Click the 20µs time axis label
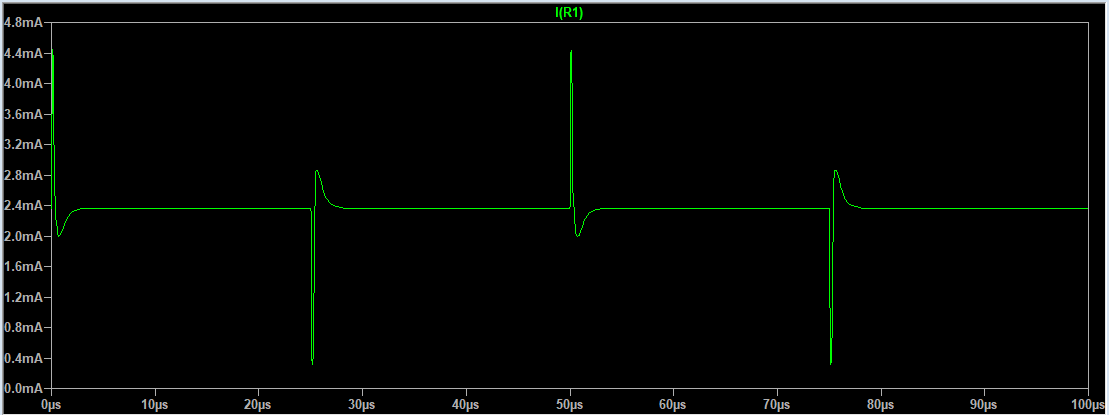Image resolution: width=1109 pixels, height=415 pixels. (259, 405)
